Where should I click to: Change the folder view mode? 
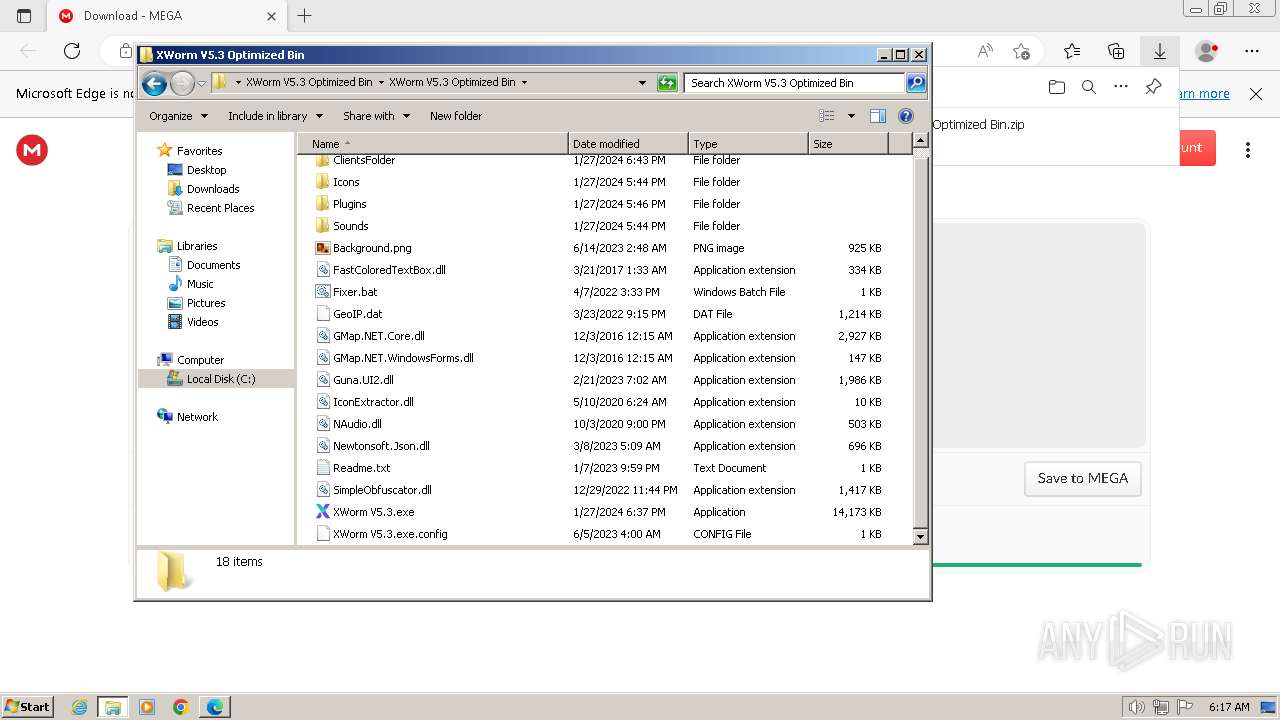coord(827,116)
